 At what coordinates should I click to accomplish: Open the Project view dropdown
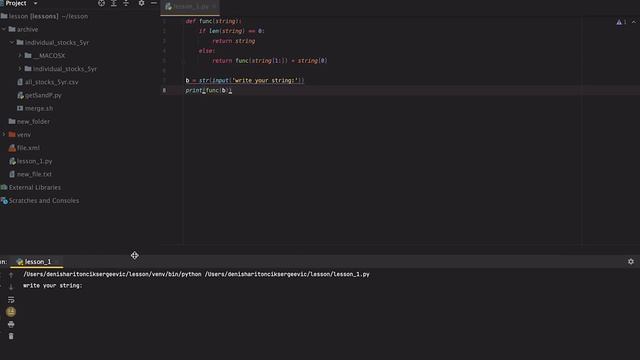[36, 3]
